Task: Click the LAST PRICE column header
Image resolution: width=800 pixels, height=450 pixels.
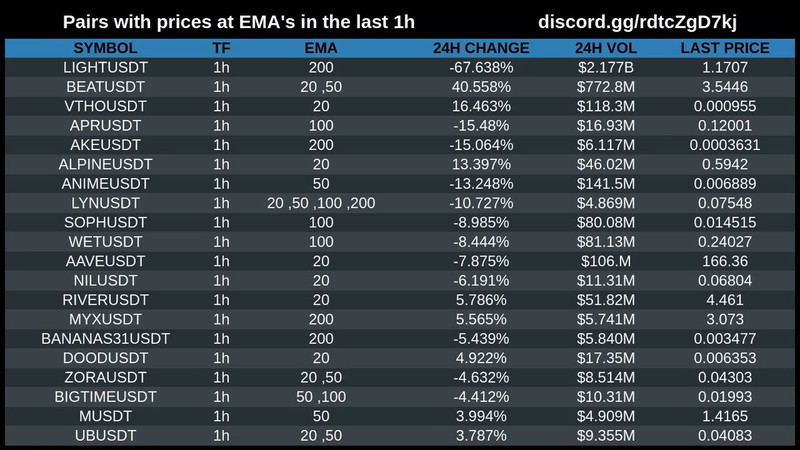Action: click(x=725, y=48)
